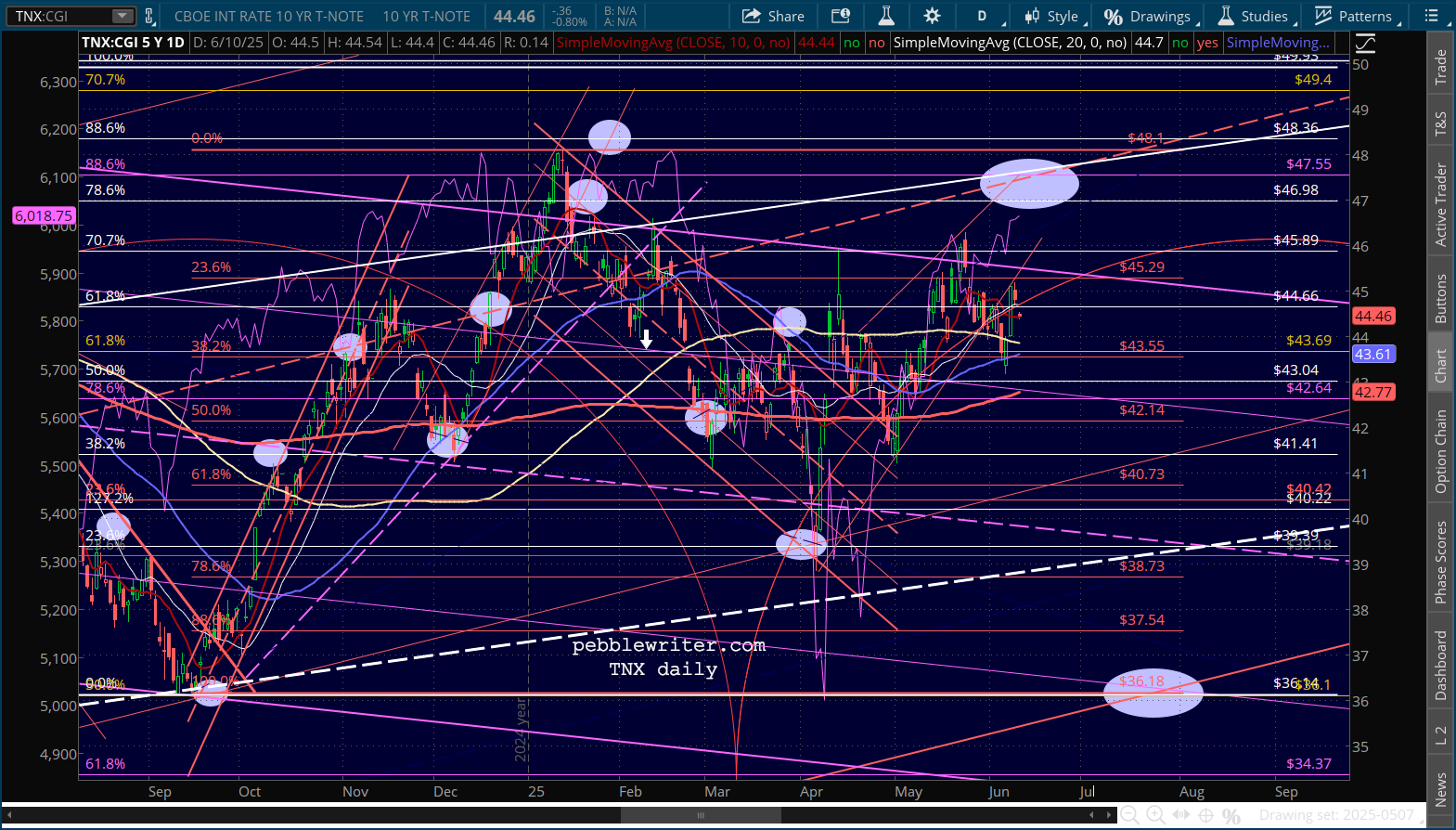
Task: Zoom in using the magnifier plus icon
Action: coord(1155,815)
